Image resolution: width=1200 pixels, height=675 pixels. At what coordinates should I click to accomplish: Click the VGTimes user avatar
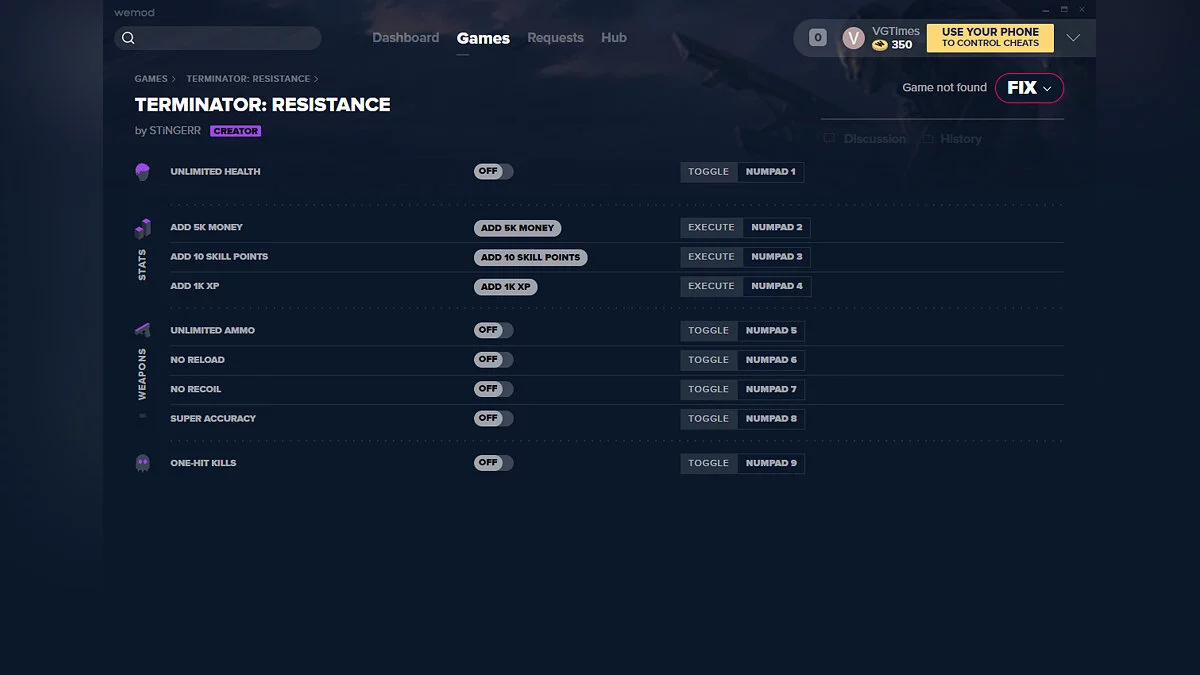pyautogui.click(x=853, y=38)
